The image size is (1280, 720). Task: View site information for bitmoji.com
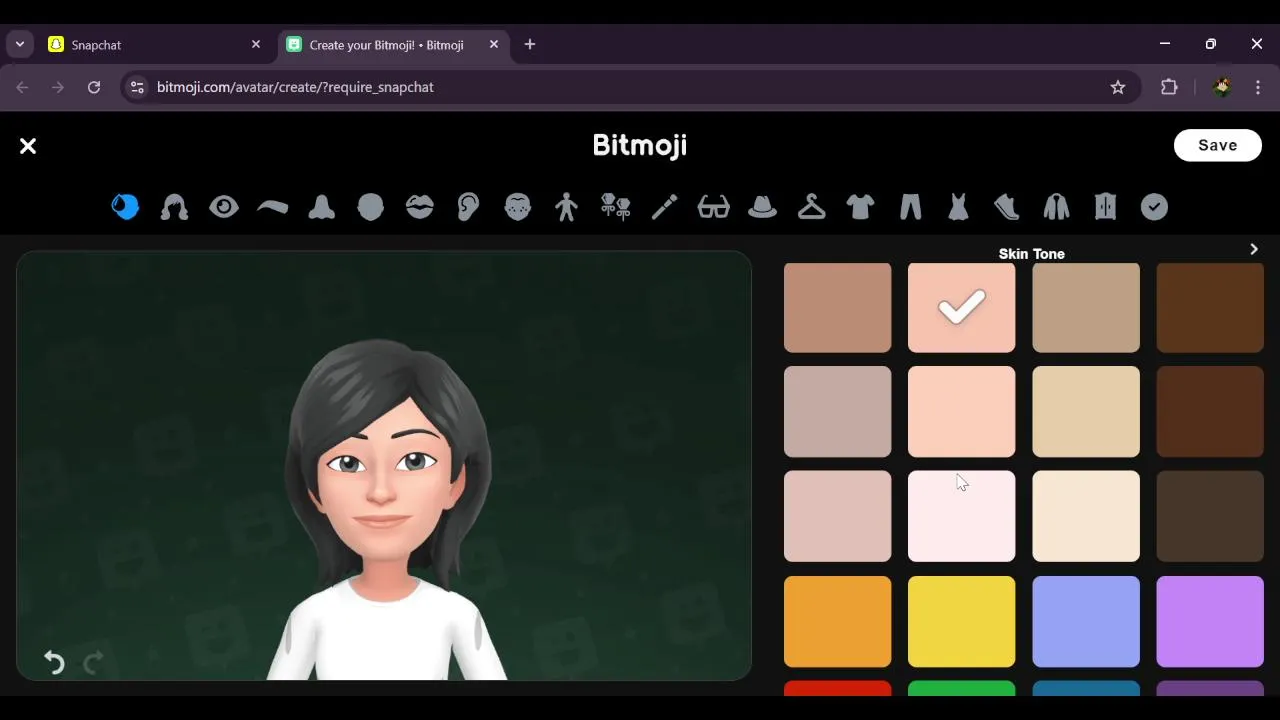[x=137, y=88]
